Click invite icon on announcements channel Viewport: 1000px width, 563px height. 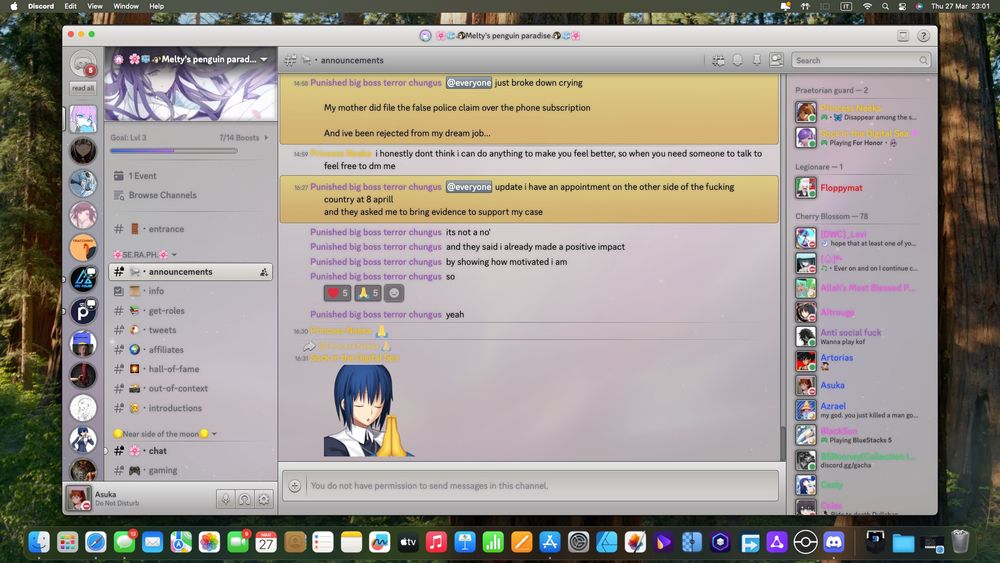[263, 272]
